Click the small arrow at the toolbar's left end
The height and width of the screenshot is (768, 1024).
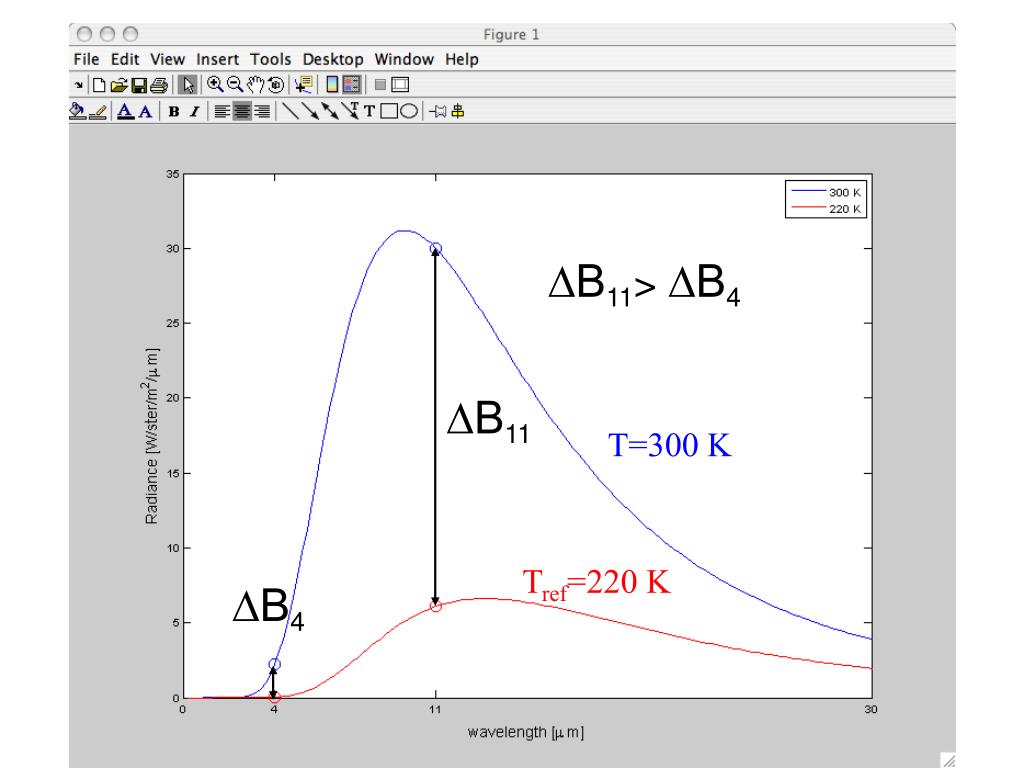coord(78,85)
